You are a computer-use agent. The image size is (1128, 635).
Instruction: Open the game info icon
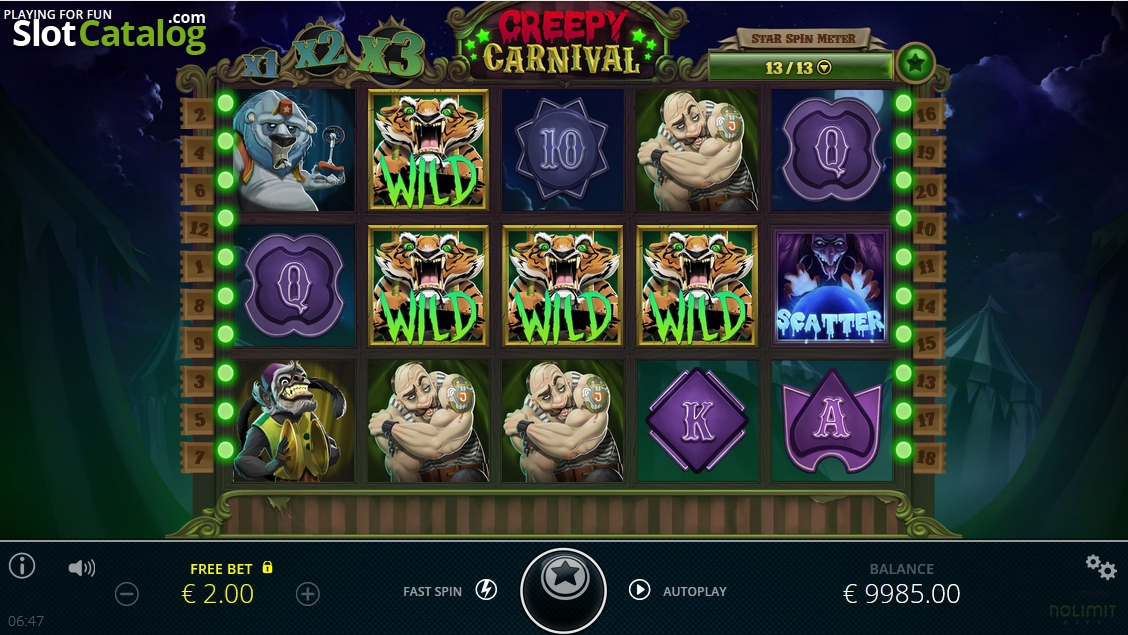(x=22, y=566)
